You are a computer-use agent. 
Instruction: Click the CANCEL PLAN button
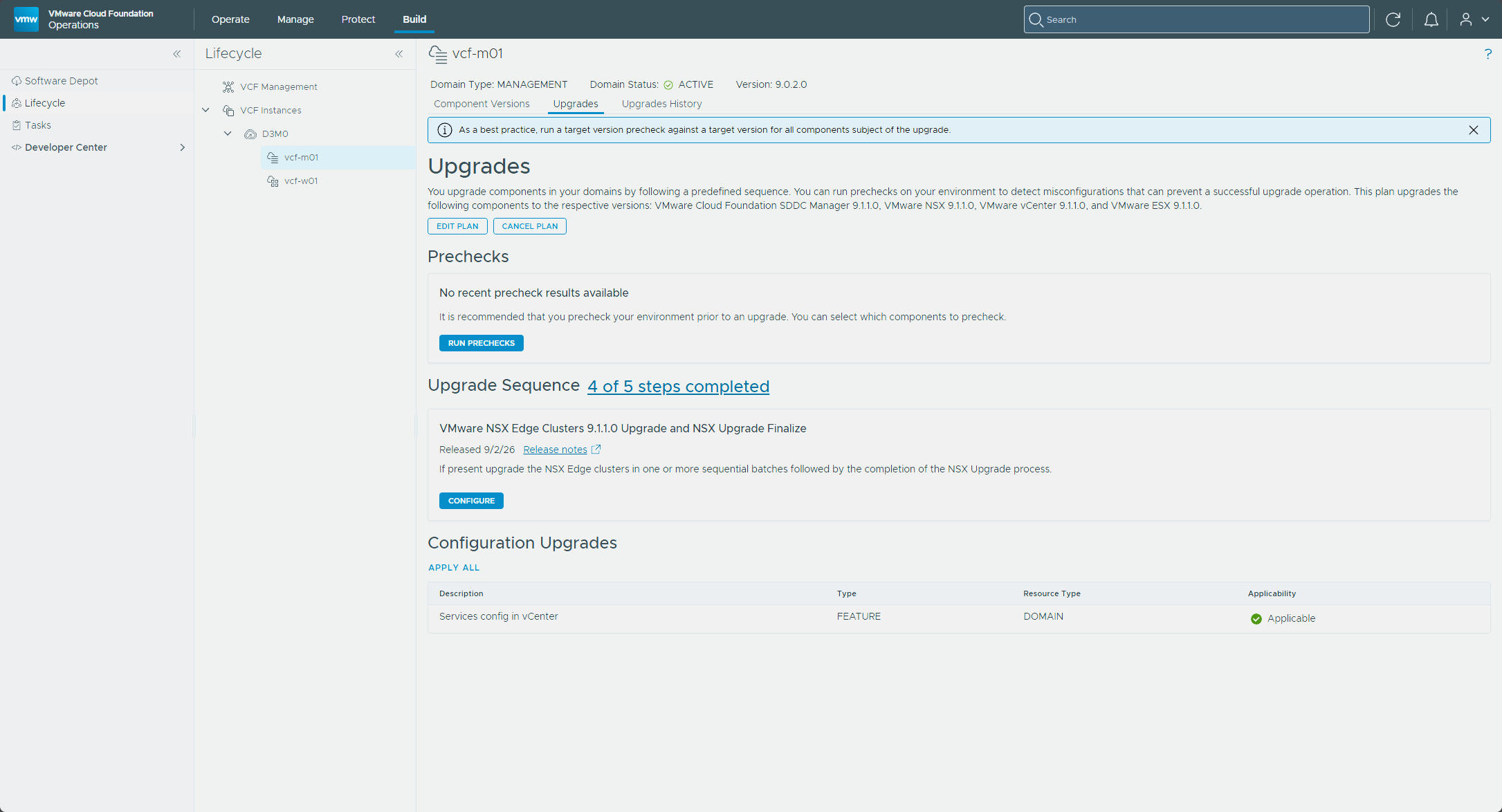click(x=530, y=226)
